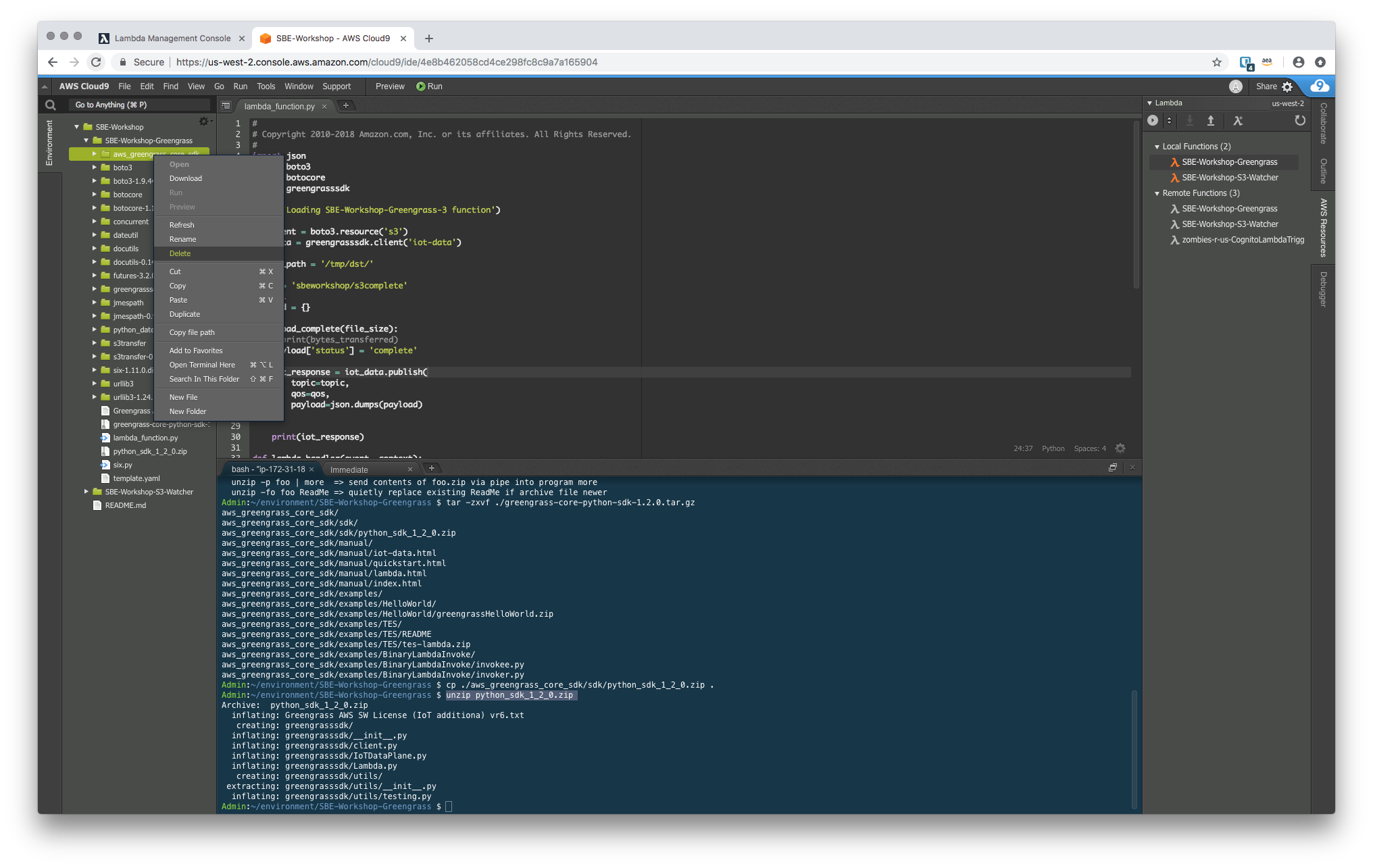Image resolution: width=1373 pixels, height=868 pixels.
Task: Select Download from the context menu
Action: (x=218, y=178)
